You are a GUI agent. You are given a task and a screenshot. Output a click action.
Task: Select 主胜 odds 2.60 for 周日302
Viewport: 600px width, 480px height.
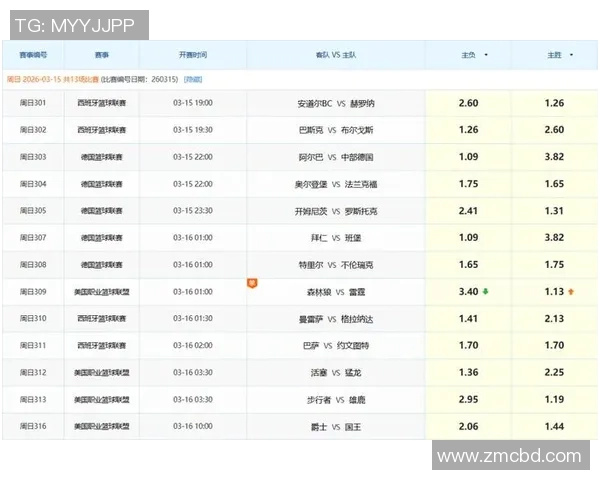coord(554,130)
